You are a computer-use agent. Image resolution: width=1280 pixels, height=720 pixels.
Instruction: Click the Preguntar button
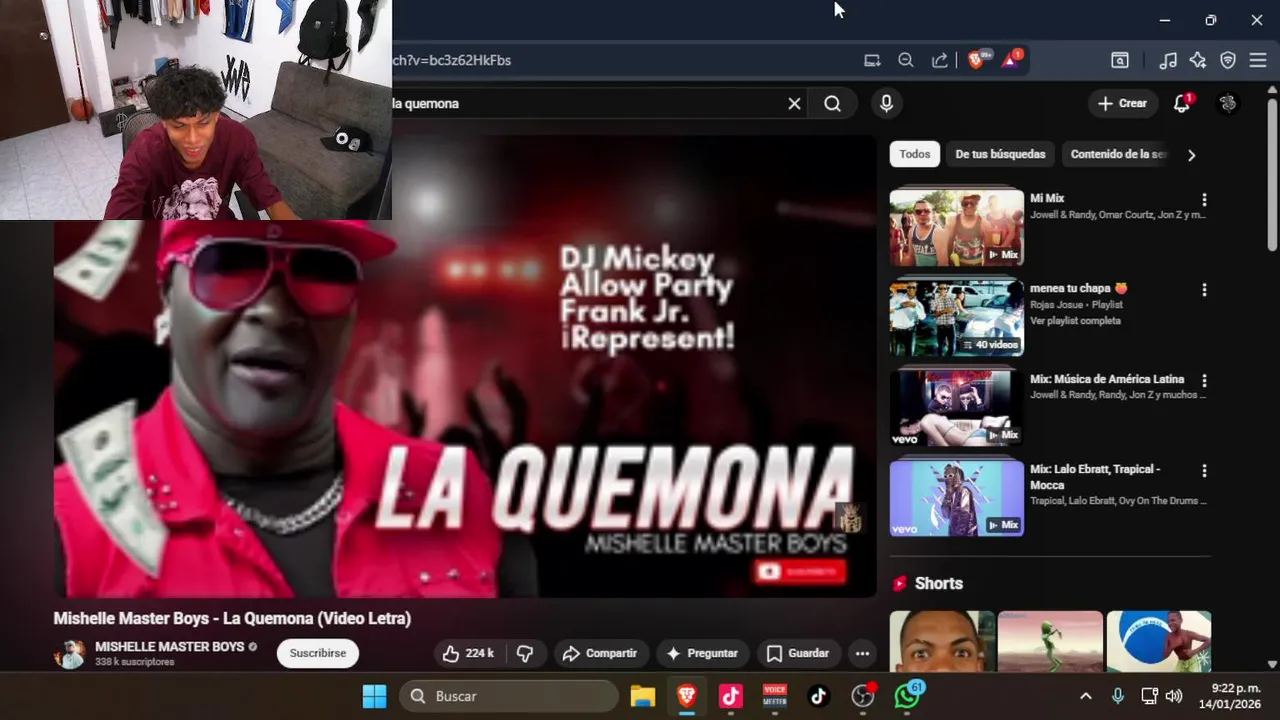click(702, 653)
